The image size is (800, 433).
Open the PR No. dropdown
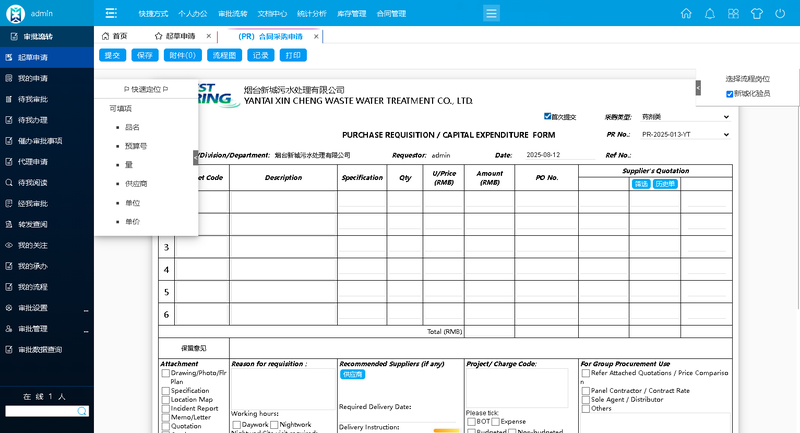685,135
